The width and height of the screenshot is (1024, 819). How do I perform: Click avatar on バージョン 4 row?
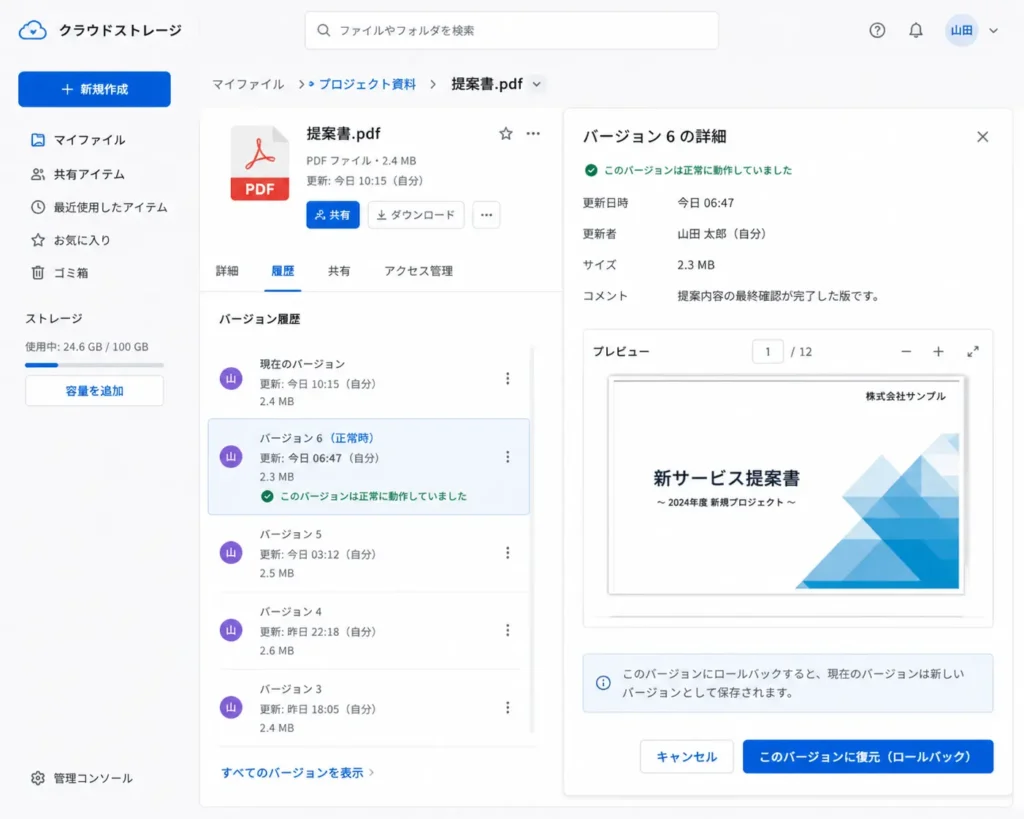231,630
